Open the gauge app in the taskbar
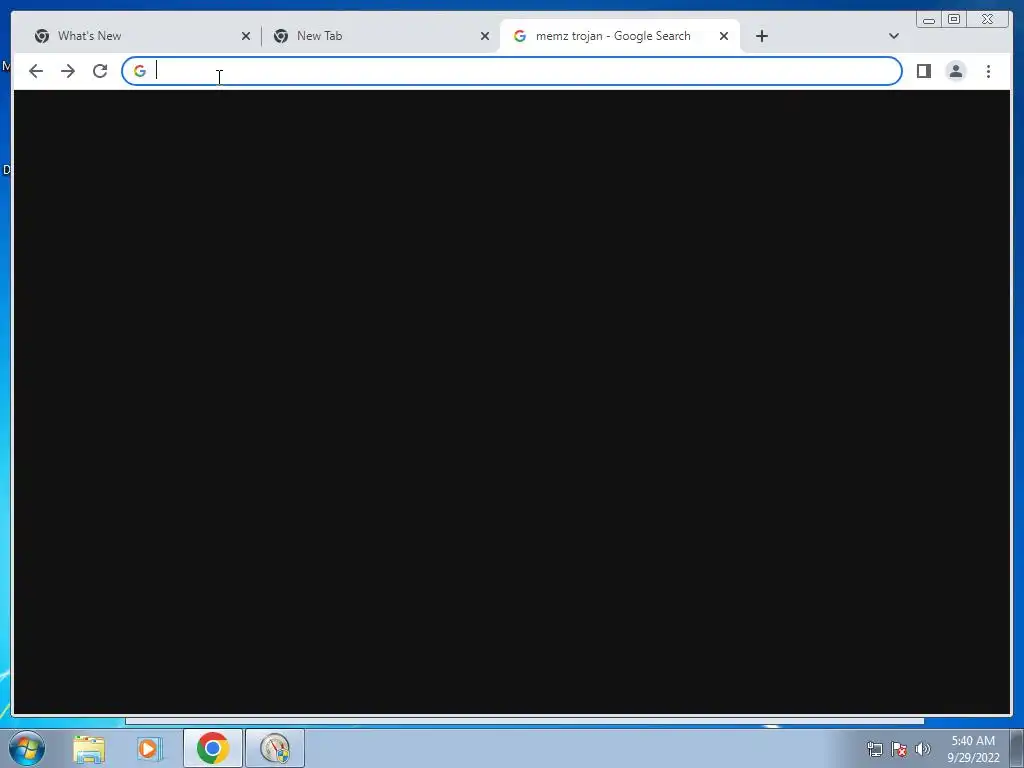This screenshot has width=1024, height=768. tap(275, 748)
